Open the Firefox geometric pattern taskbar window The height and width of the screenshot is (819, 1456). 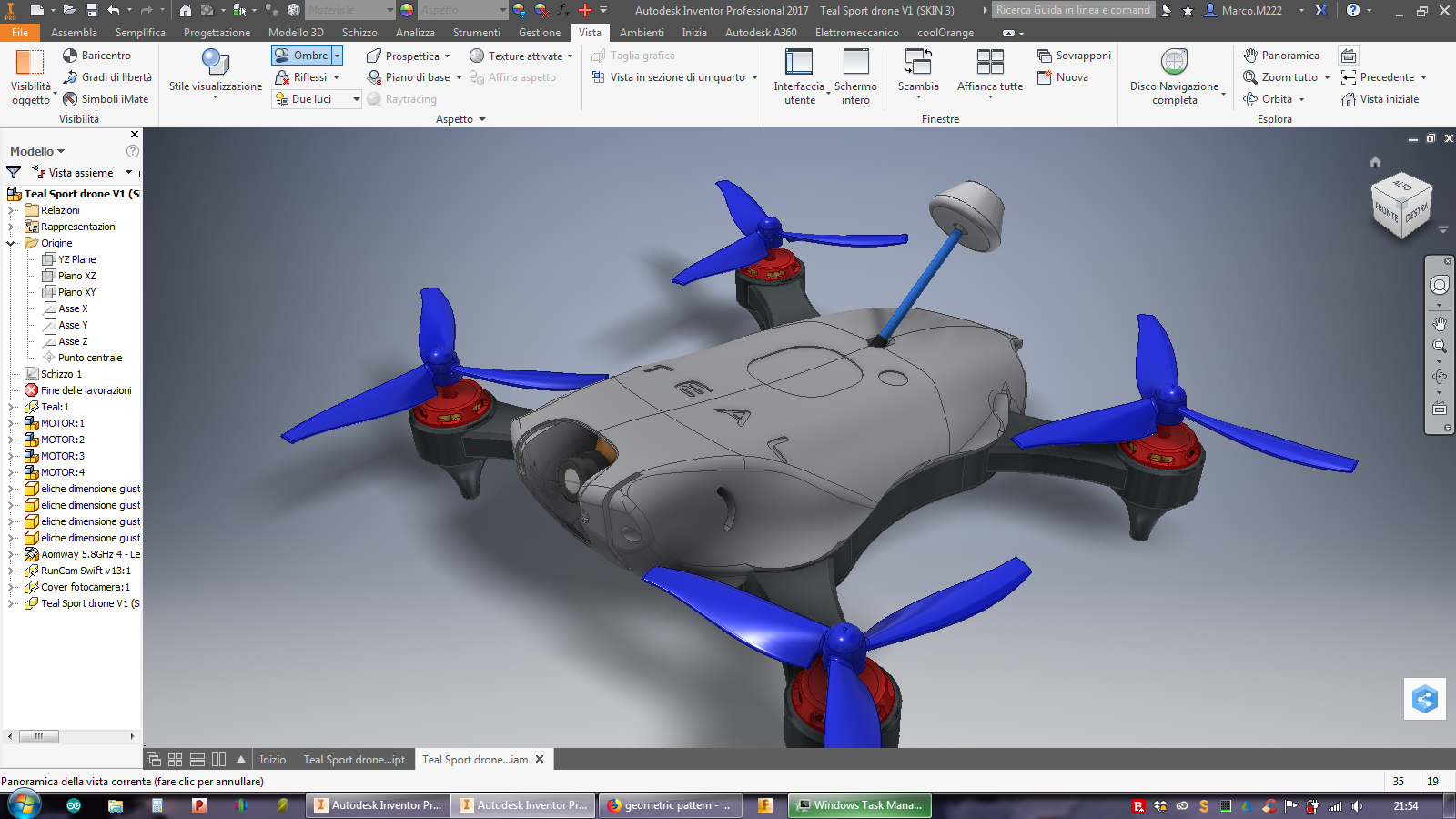click(x=670, y=805)
